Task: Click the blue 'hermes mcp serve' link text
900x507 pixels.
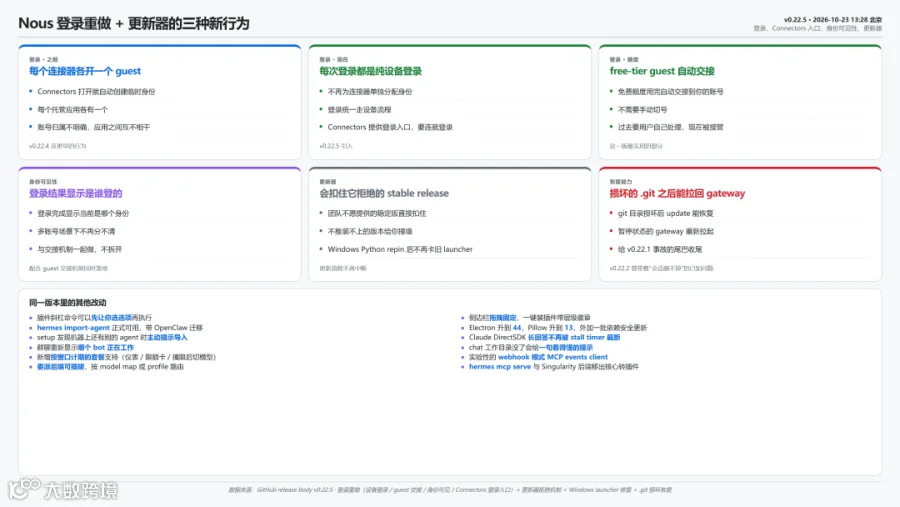Action: [500, 367]
